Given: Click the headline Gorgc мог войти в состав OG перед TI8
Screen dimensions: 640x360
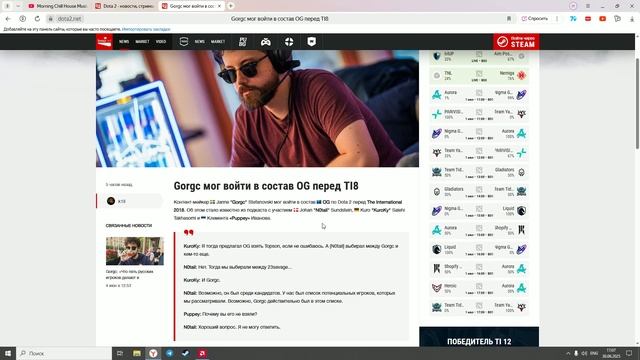Looking at the screenshot, I should [266, 186].
